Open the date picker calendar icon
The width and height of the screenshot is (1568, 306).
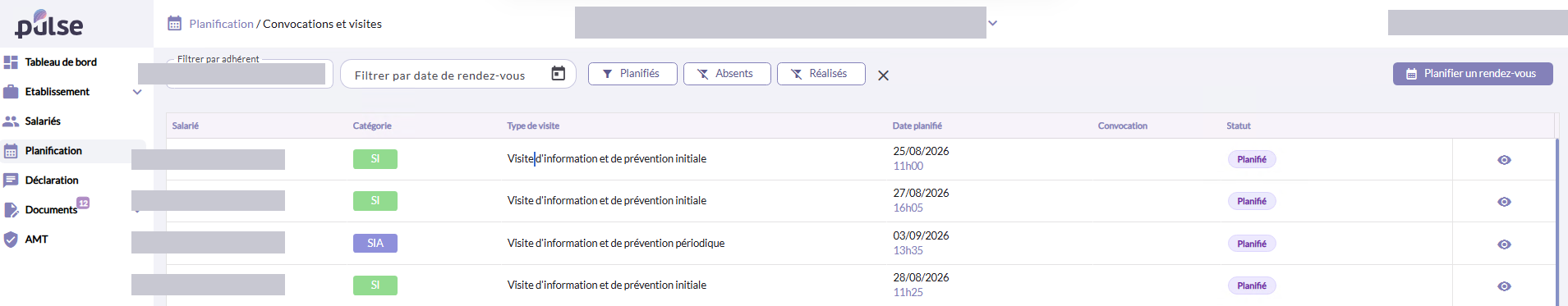[x=558, y=74]
